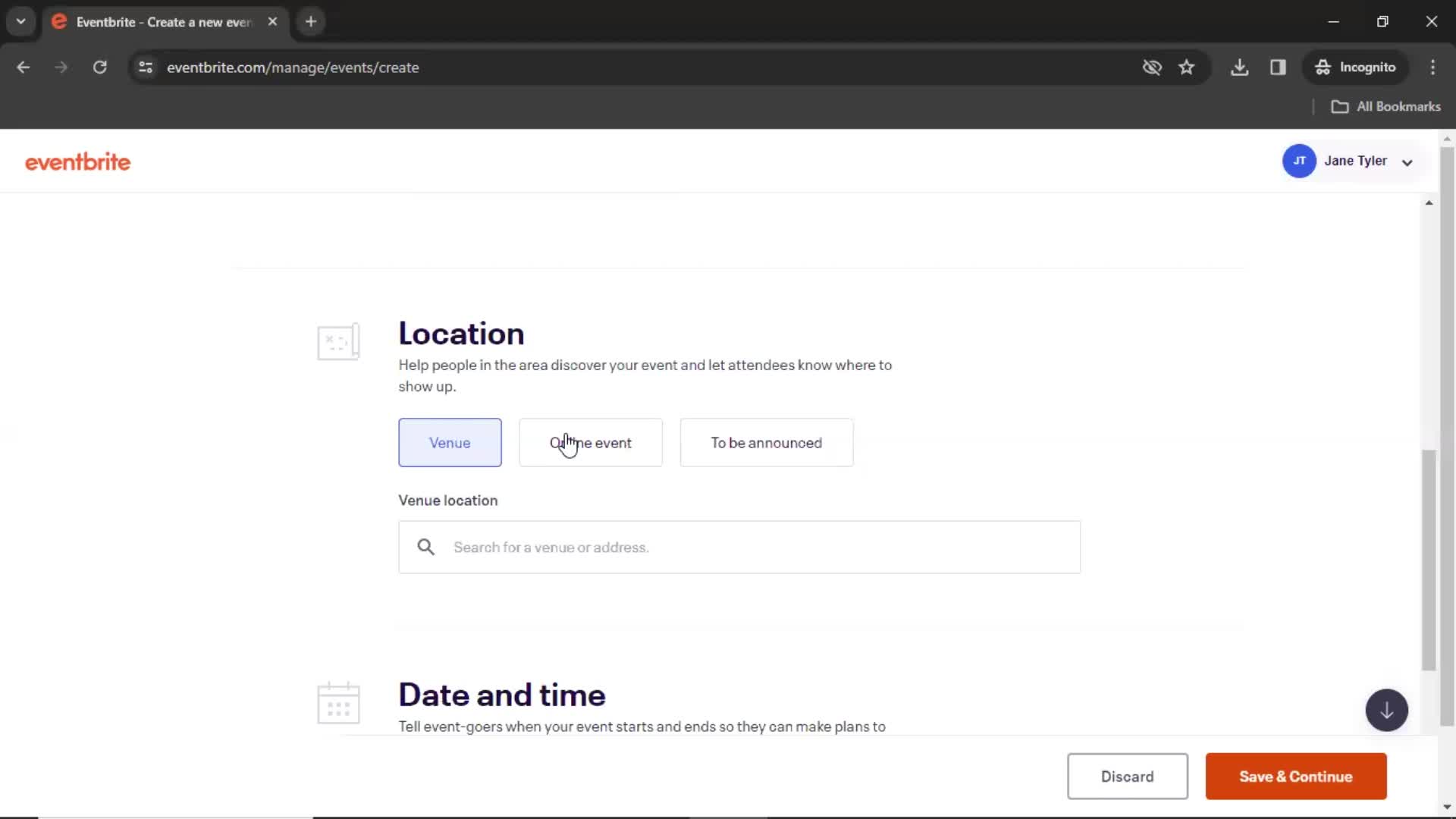Select the Venue location type
This screenshot has height=819, width=1456.
[x=449, y=442]
